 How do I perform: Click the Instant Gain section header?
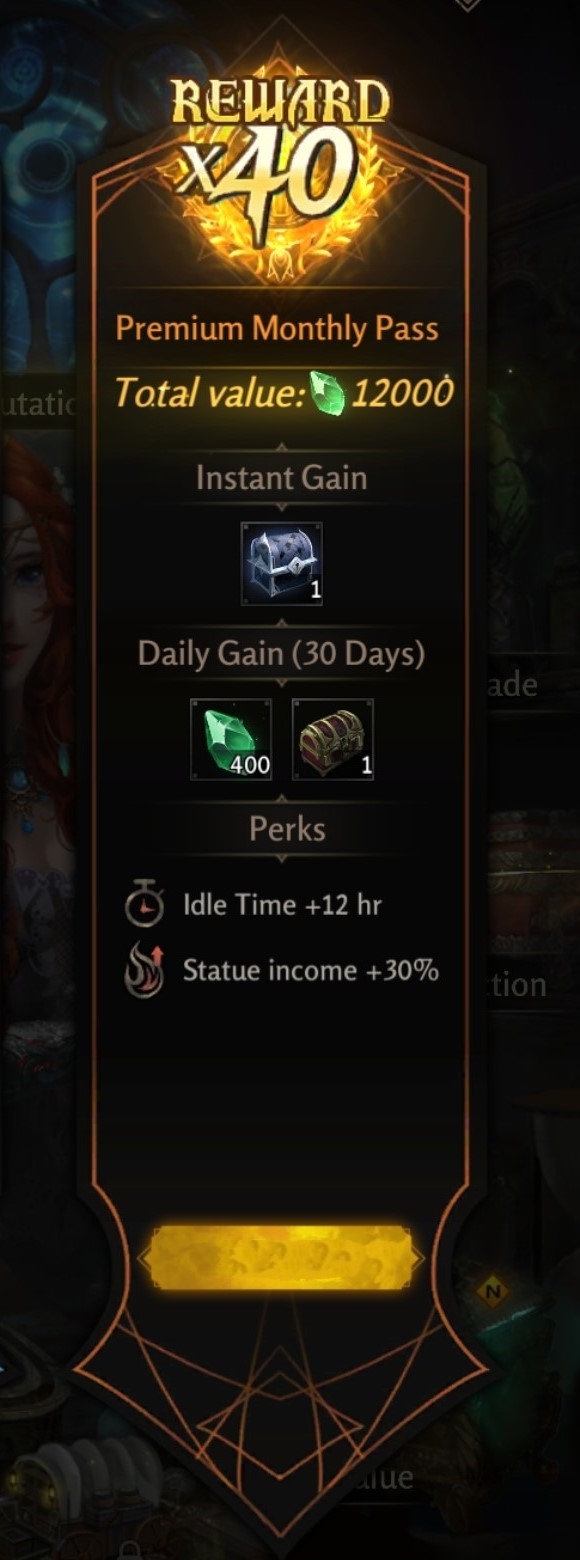[x=281, y=478]
